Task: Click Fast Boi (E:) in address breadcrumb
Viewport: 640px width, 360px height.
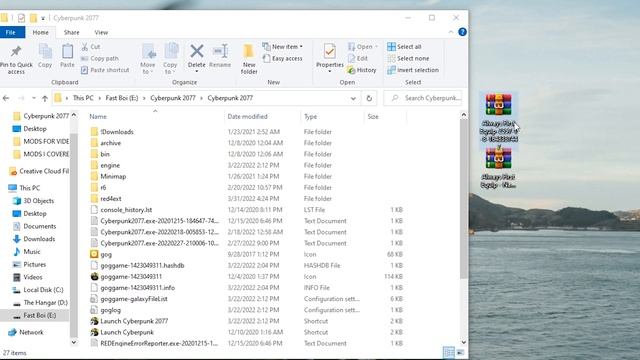Action: click(122, 98)
